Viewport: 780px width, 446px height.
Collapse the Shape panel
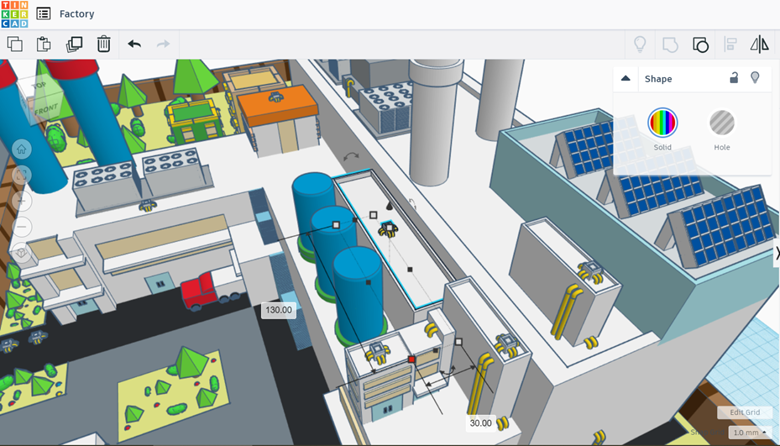coord(626,79)
